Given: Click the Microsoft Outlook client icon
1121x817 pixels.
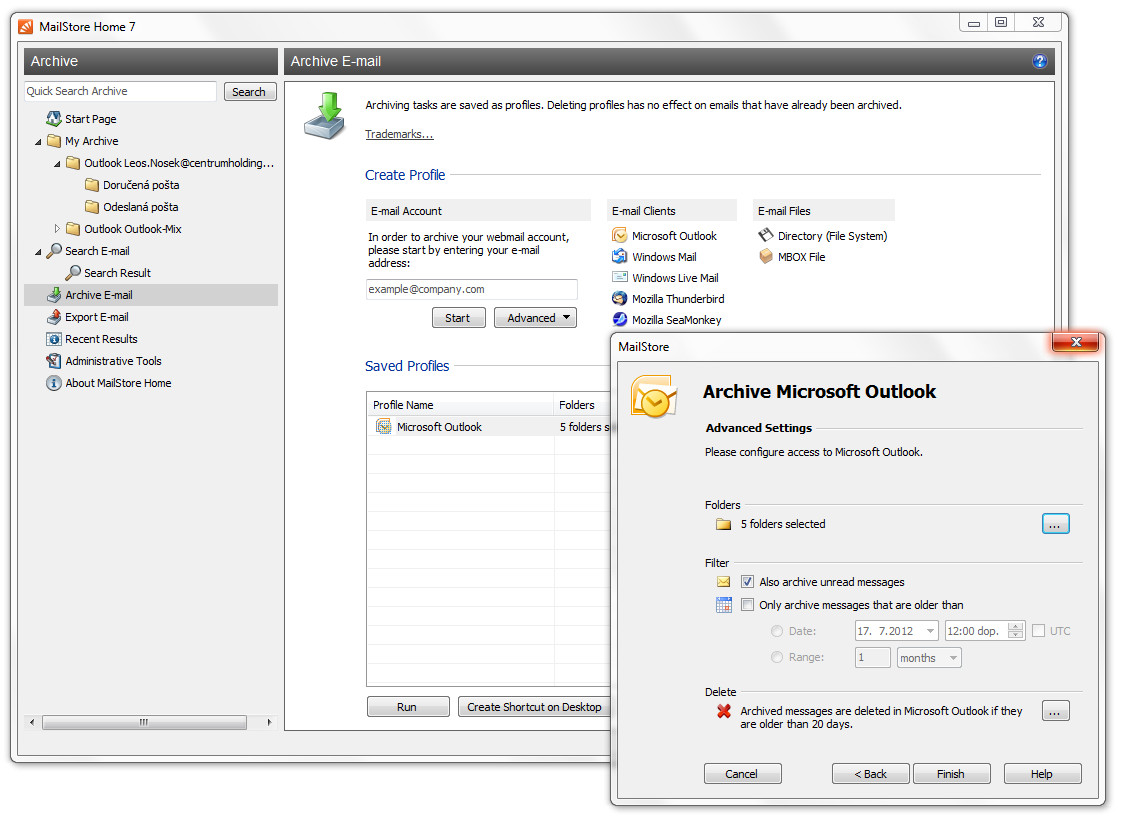Looking at the screenshot, I should coord(620,235).
